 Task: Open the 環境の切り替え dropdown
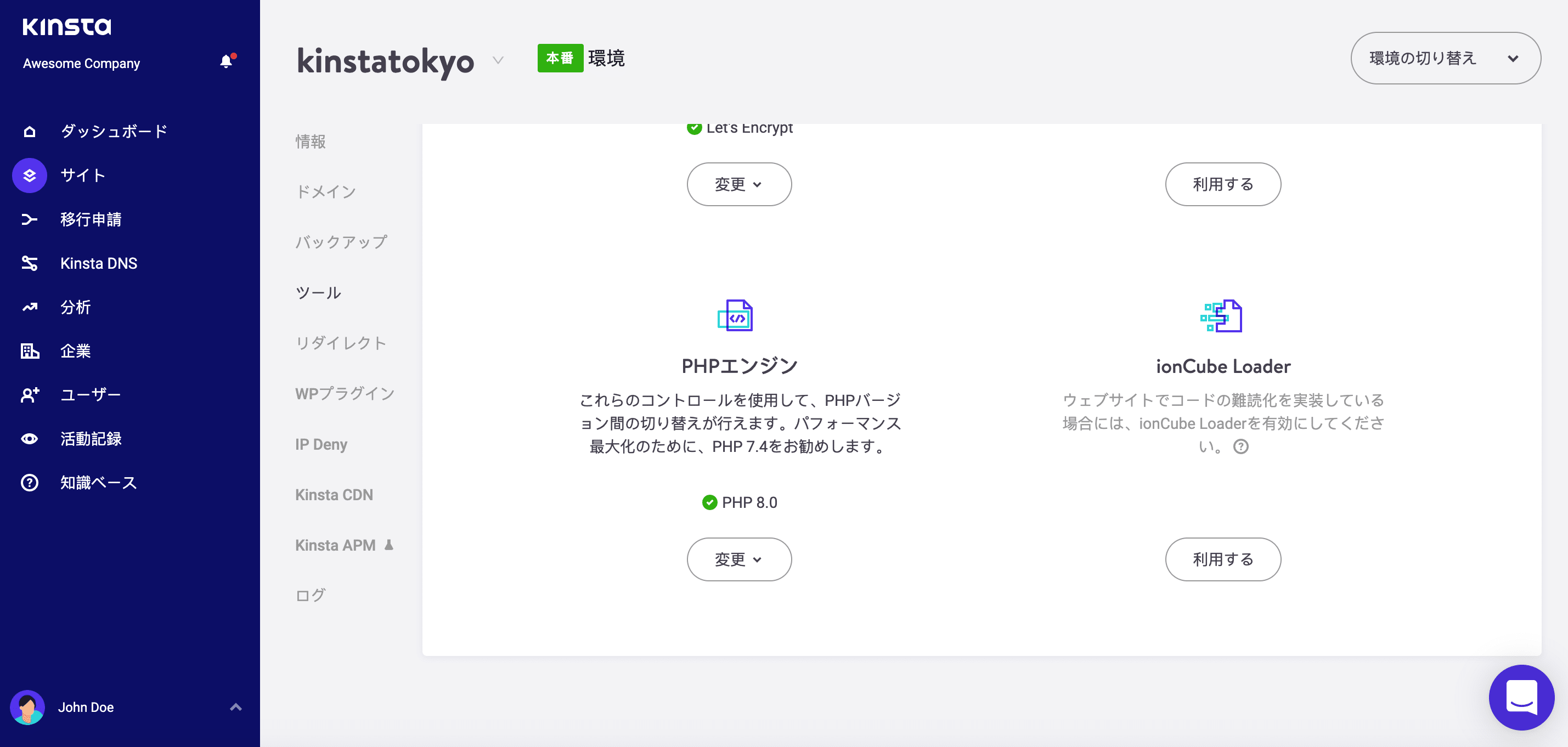[x=1445, y=58]
